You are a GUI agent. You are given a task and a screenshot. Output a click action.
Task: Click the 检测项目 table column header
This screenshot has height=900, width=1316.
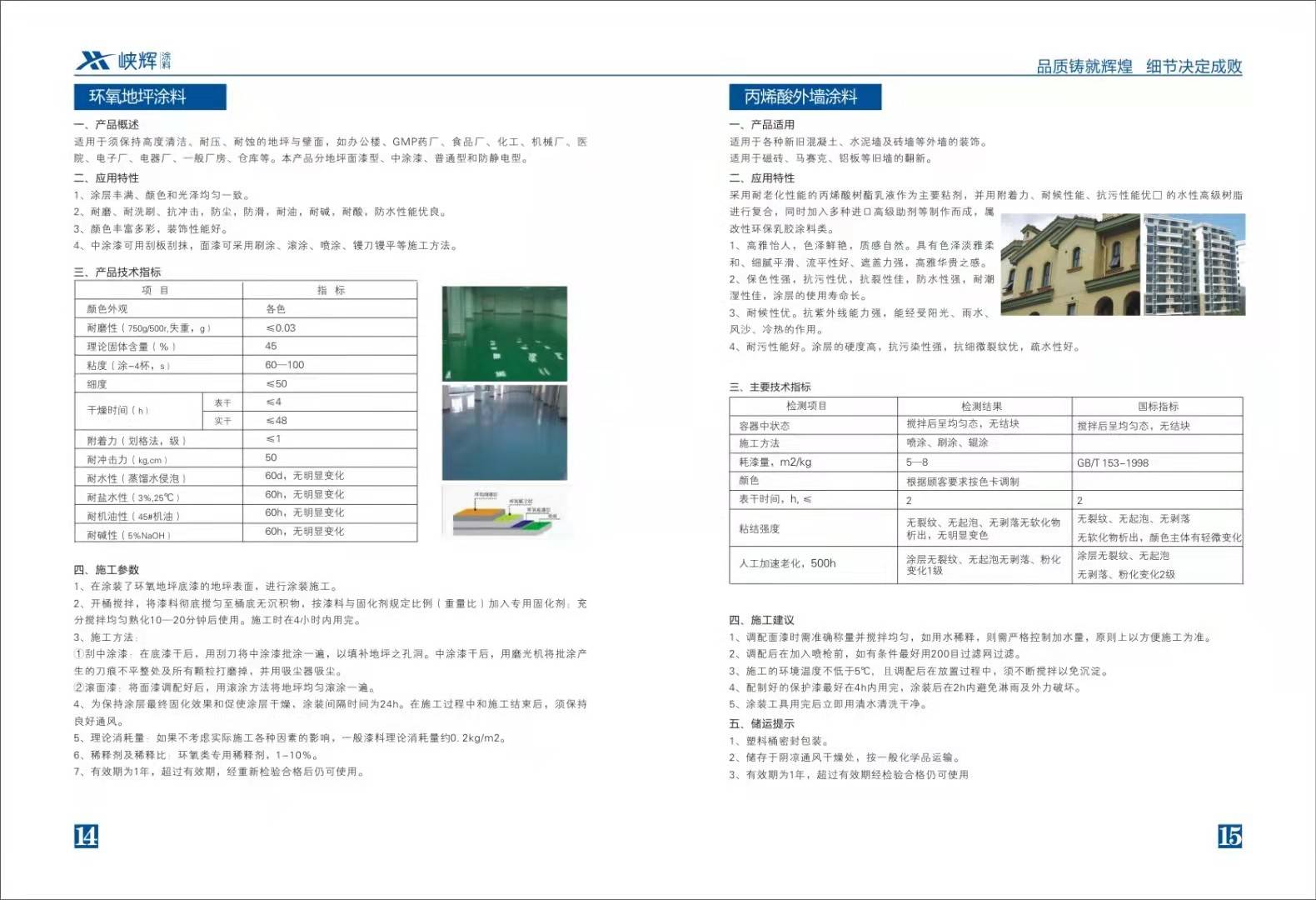pos(806,406)
